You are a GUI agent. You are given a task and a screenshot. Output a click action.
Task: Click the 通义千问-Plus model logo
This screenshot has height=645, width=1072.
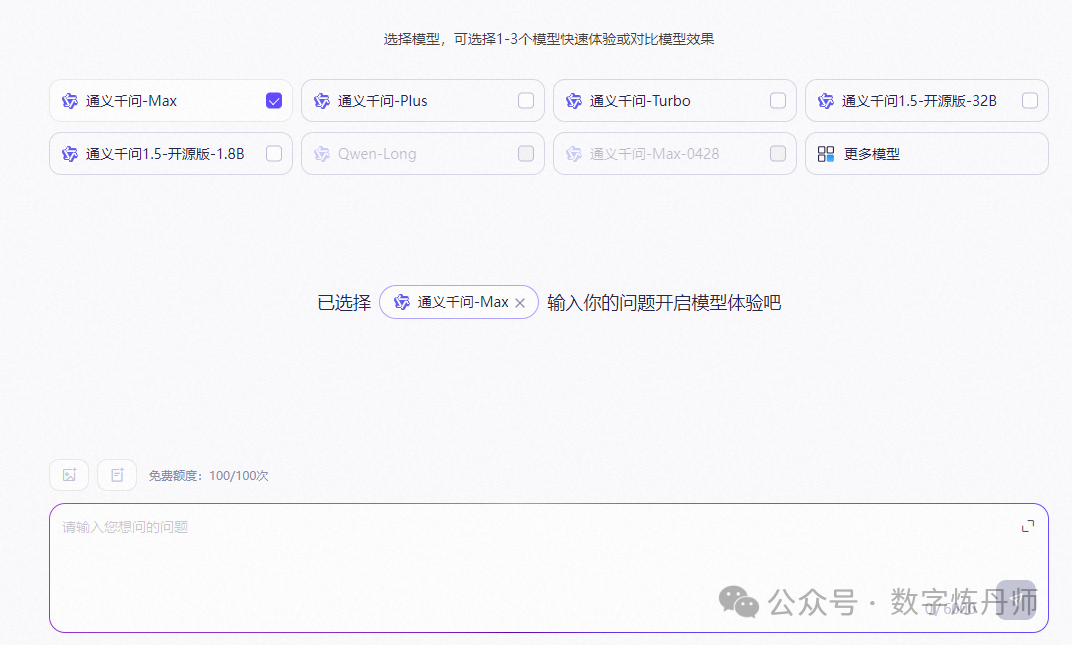pyautogui.click(x=322, y=101)
